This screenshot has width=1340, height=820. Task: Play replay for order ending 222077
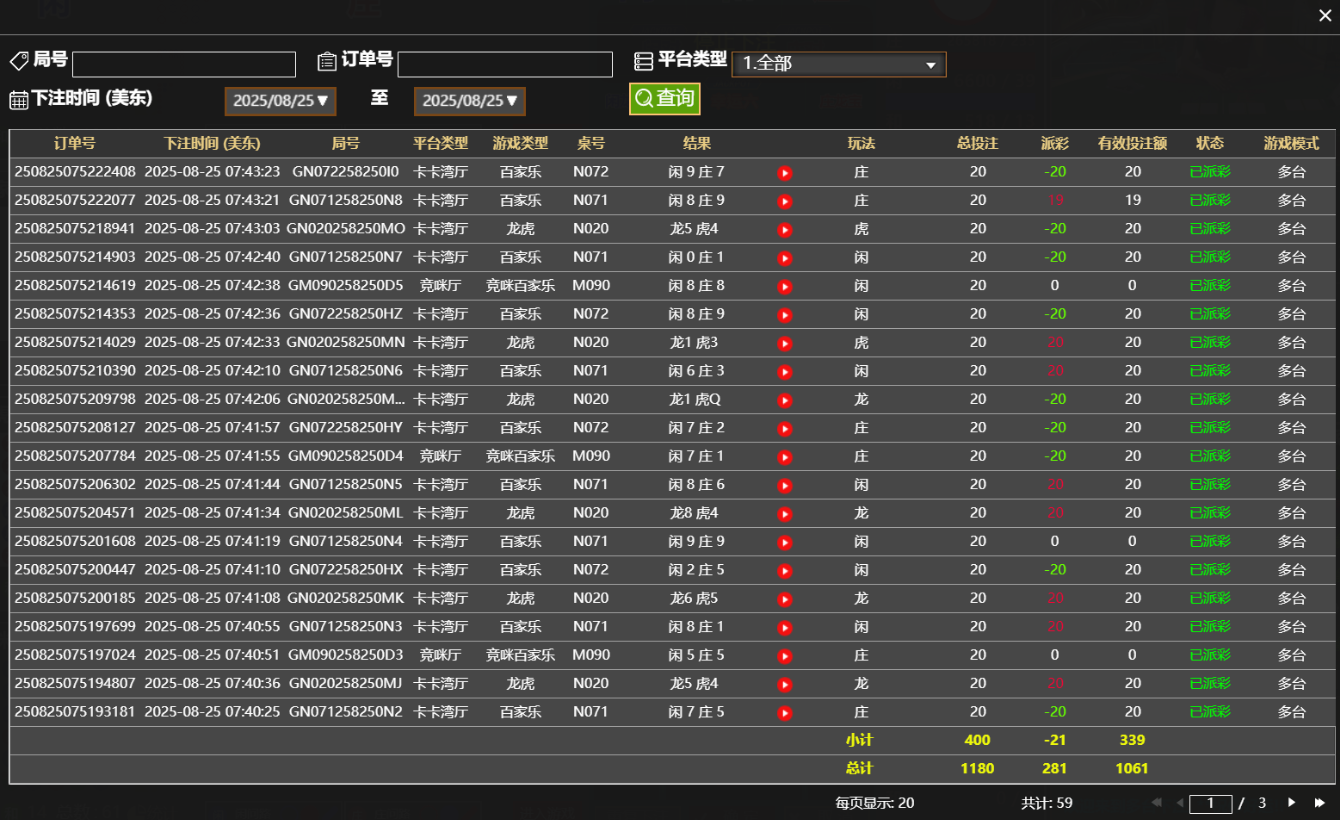coord(784,200)
